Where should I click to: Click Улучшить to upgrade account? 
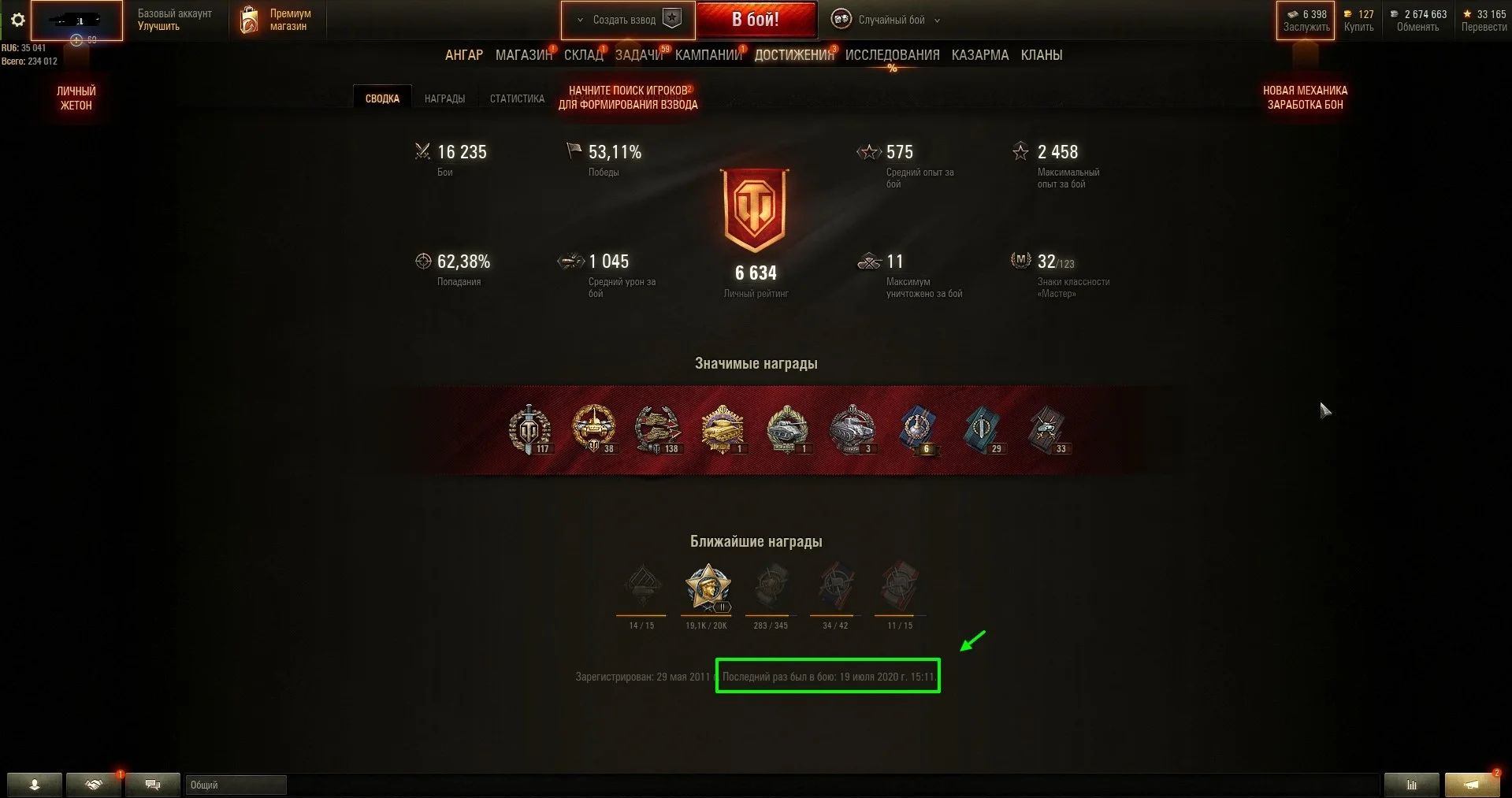[158, 26]
